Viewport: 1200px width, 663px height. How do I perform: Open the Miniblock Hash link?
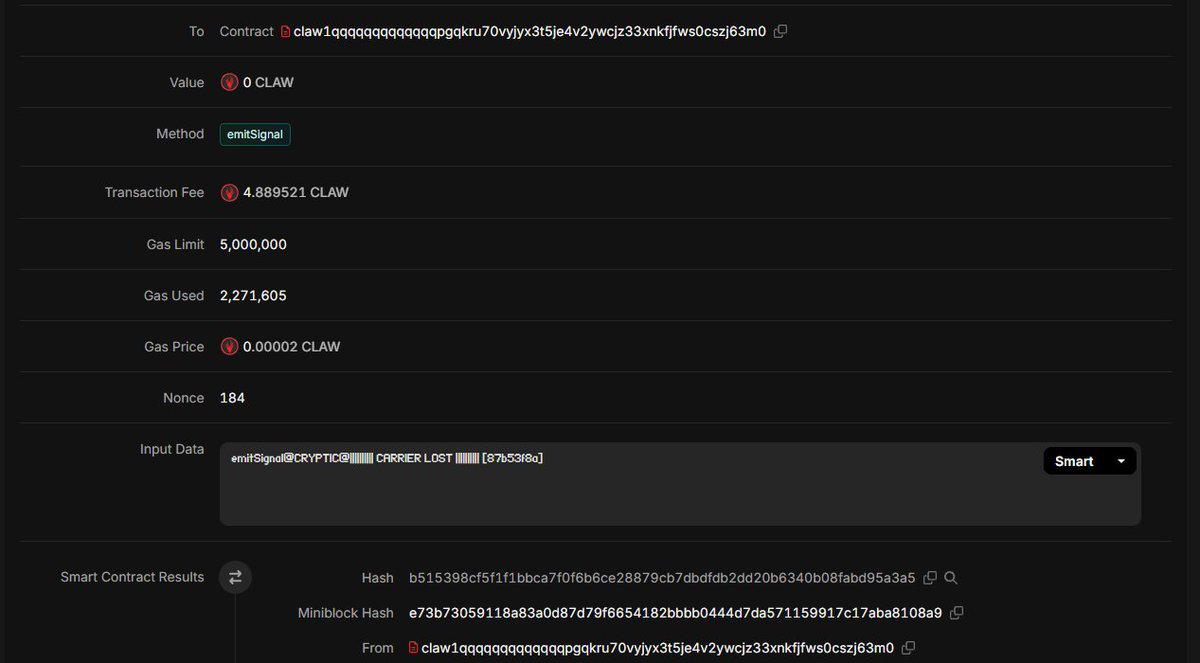[x=676, y=613]
